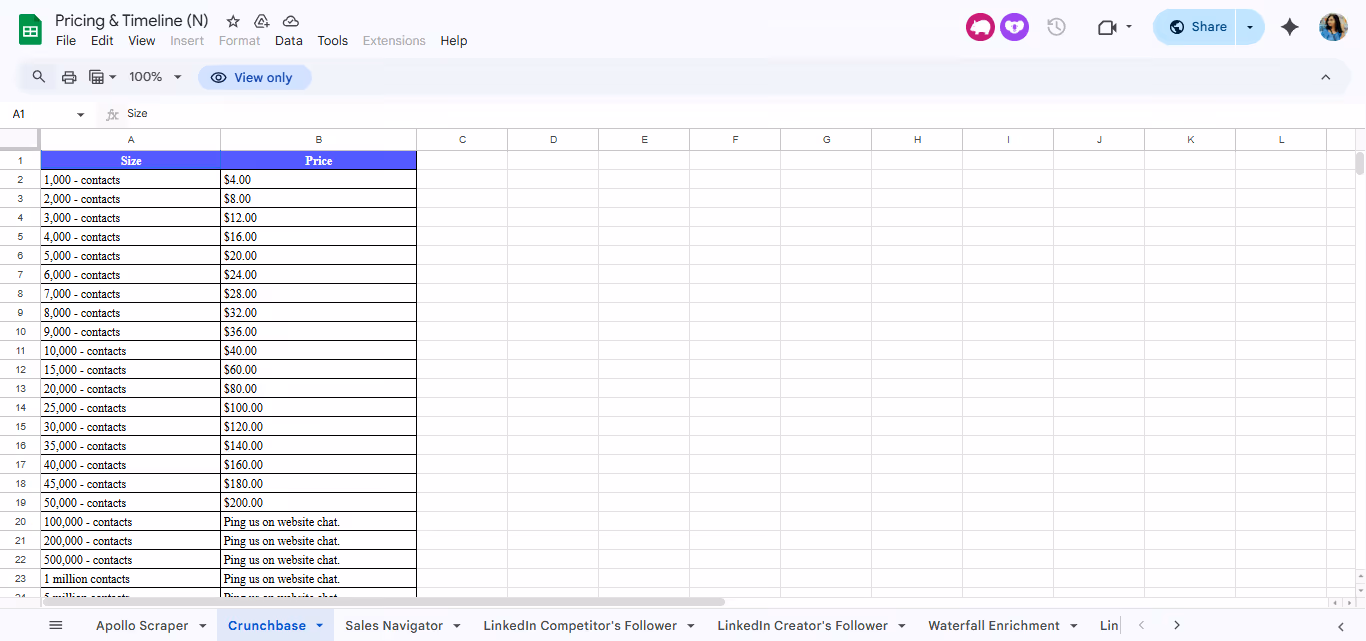Open the name box dropdown arrow
1366x641 pixels.
(x=81, y=115)
